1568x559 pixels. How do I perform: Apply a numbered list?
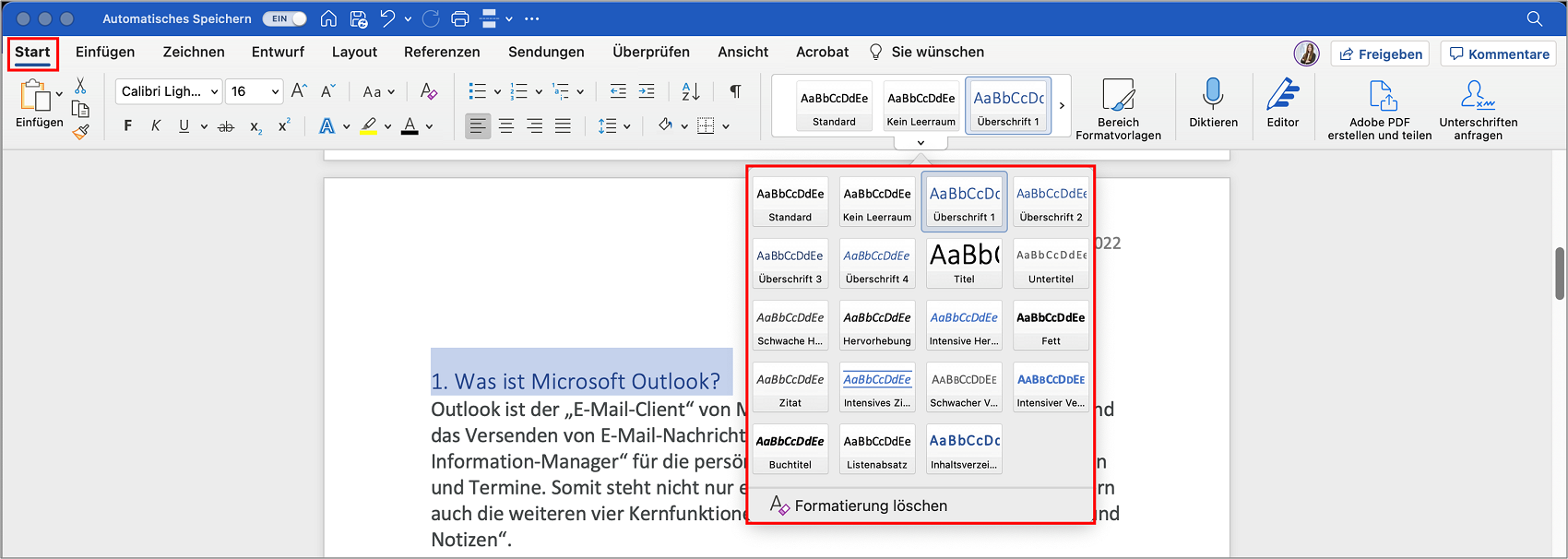[x=518, y=91]
